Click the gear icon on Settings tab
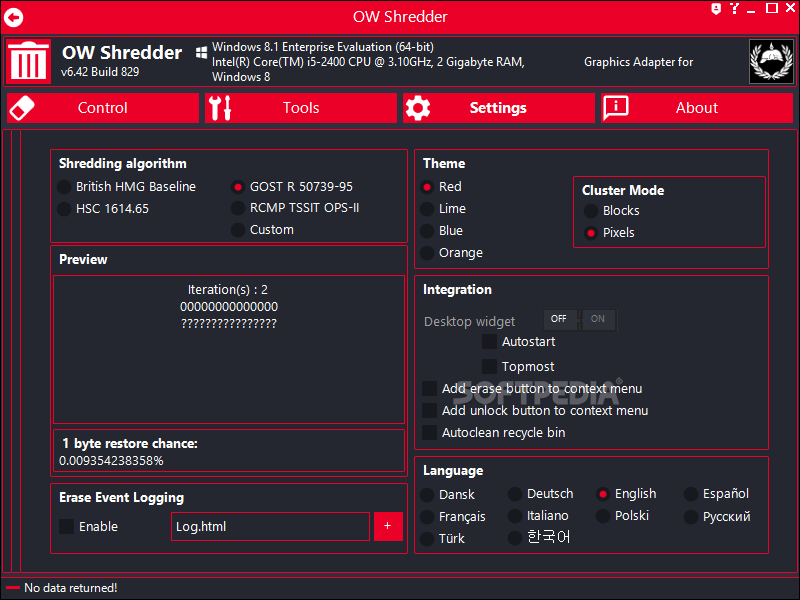The height and width of the screenshot is (600, 800). point(418,108)
